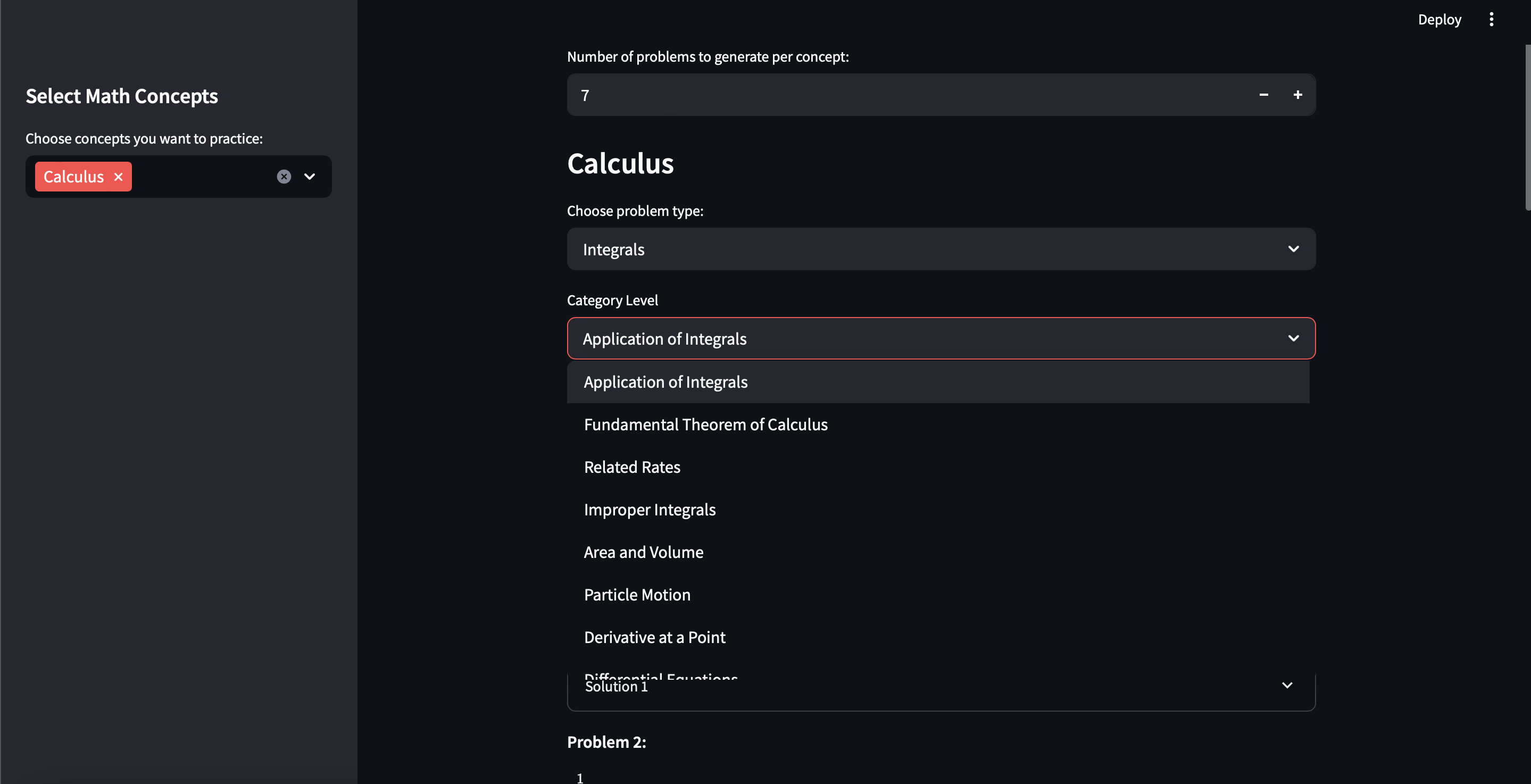Select Particle Motion option
Screen dimensions: 1531x784
637,595
